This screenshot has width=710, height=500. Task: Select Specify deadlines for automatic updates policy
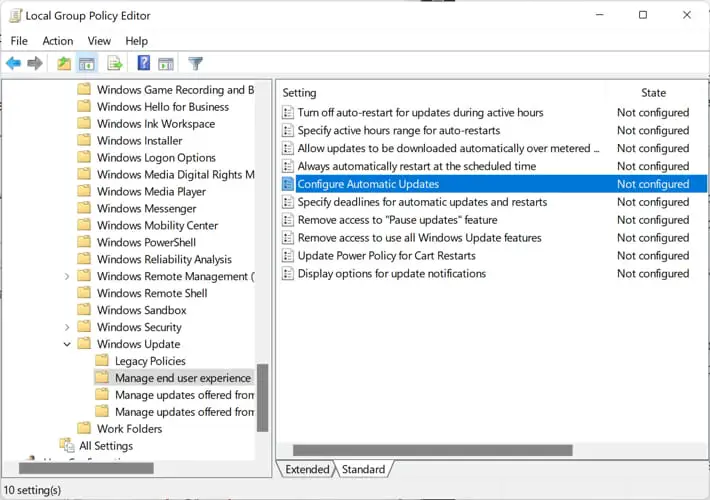pos(422,202)
